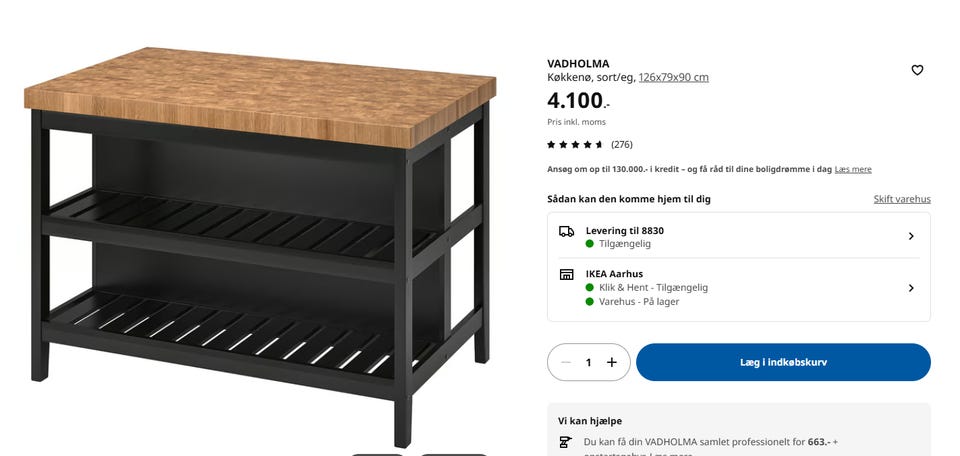The image size is (960, 456).
Task: Expand IKEA Aarhus pickup details chevron
Action: [x=911, y=288]
